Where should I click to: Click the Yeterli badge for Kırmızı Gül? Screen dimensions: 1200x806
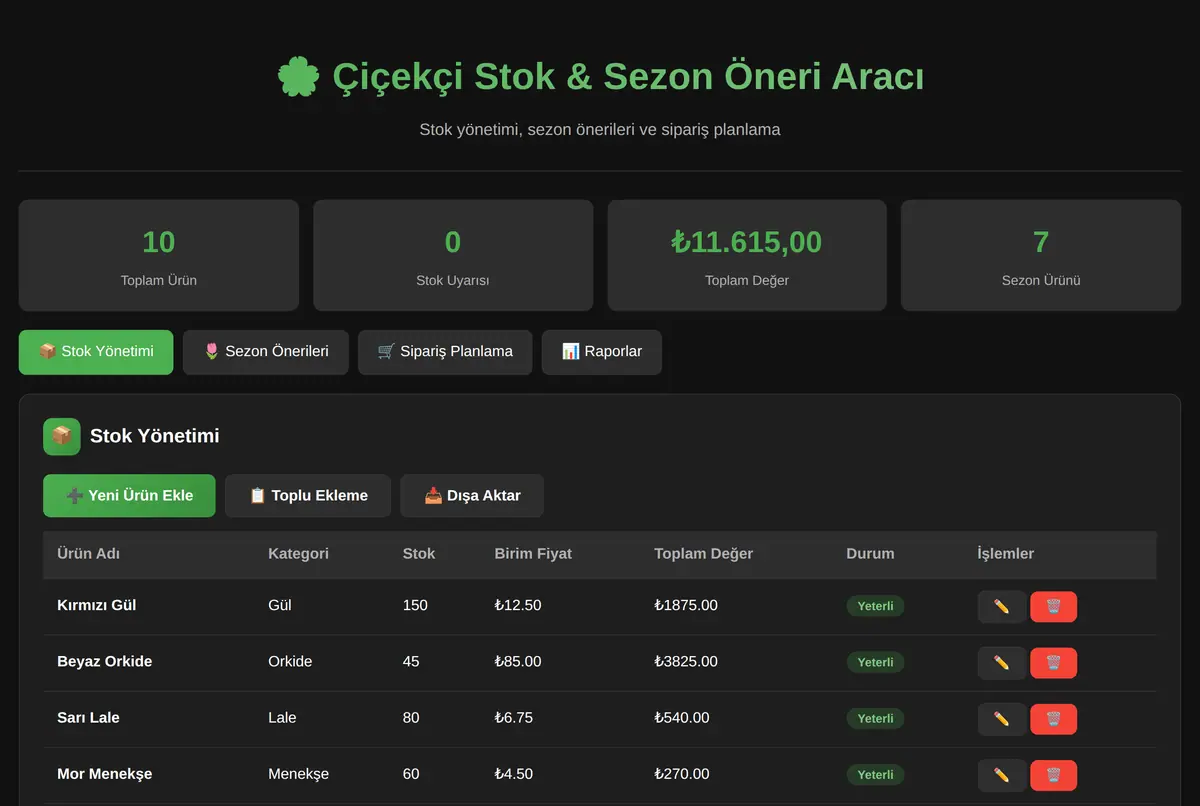(875, 606)
